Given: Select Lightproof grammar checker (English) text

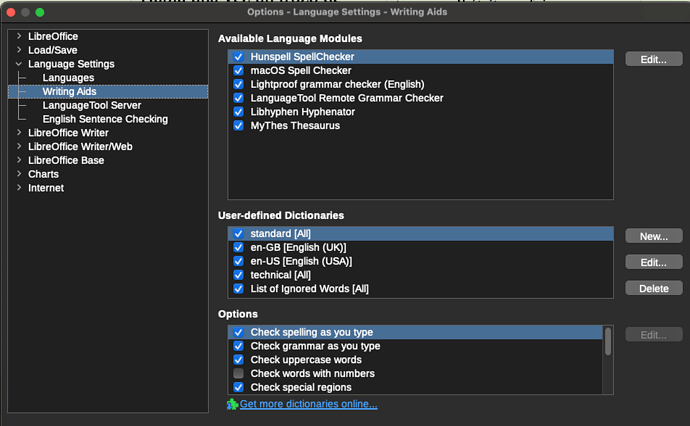Looking at the screenshot, I should 338,84.
